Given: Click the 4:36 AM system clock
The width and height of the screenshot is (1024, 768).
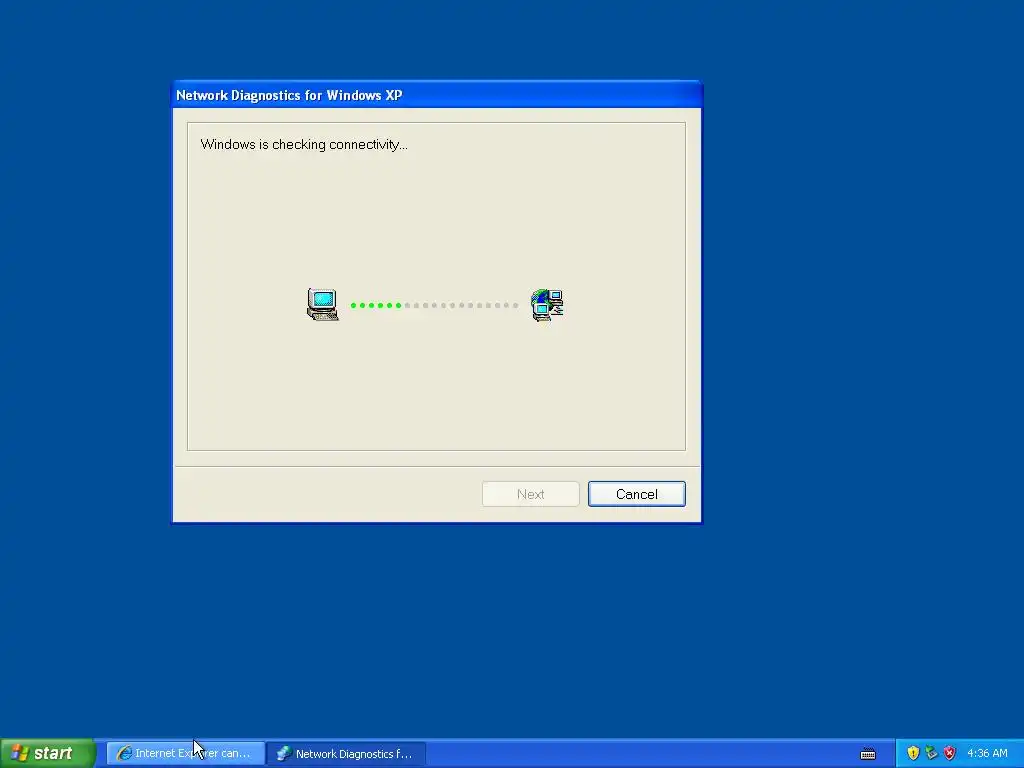Looking at the screenshot, I should [987, 753].
